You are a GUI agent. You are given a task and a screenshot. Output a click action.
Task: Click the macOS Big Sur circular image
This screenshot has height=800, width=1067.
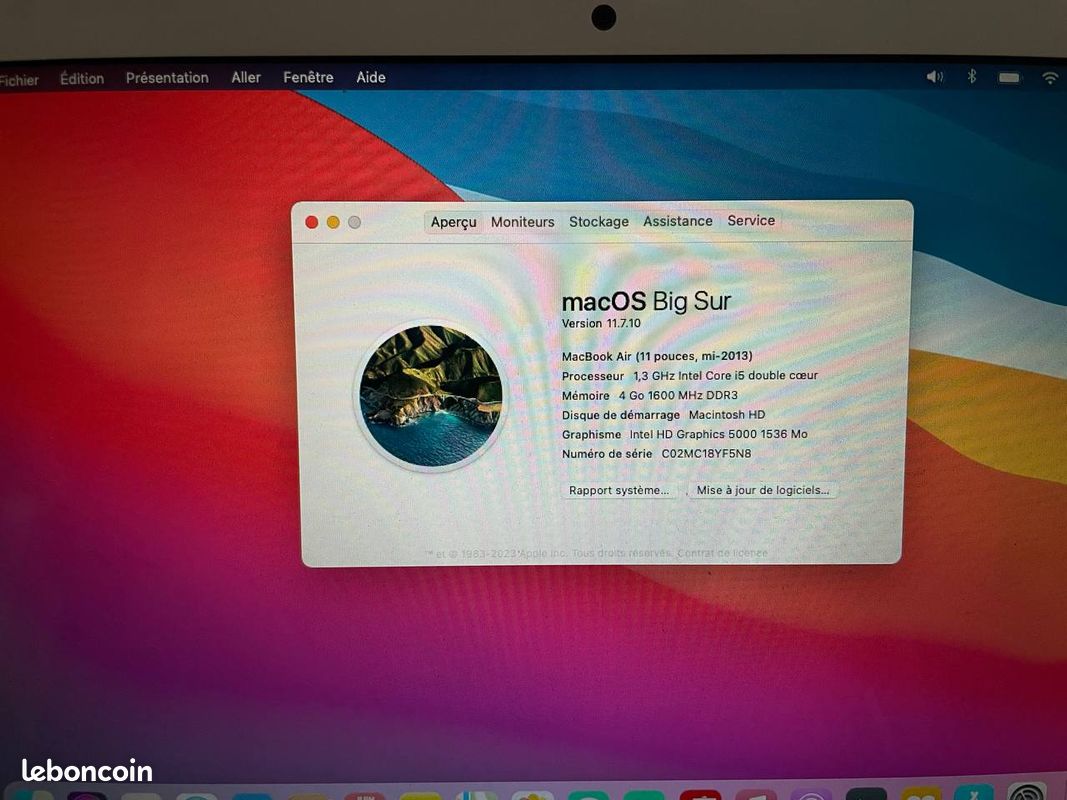pyautogui.click(x=431, y=396)
